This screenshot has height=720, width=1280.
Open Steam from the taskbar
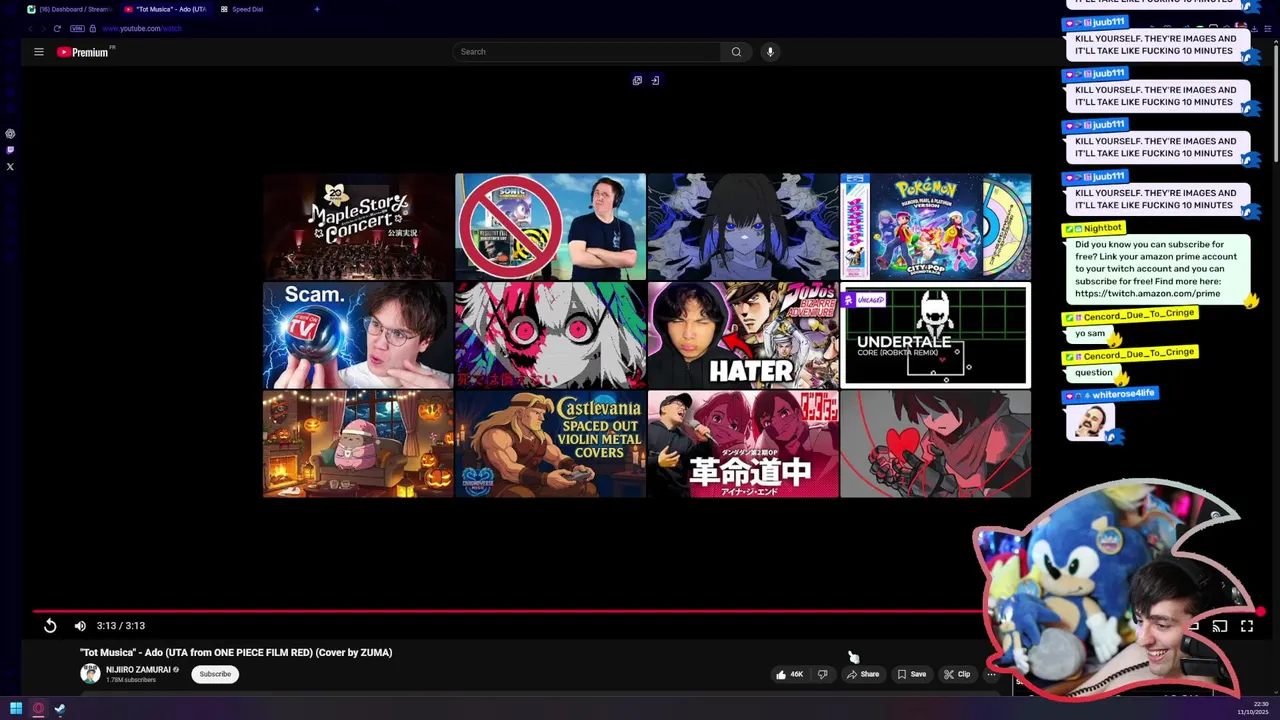[x=60, y=709]
